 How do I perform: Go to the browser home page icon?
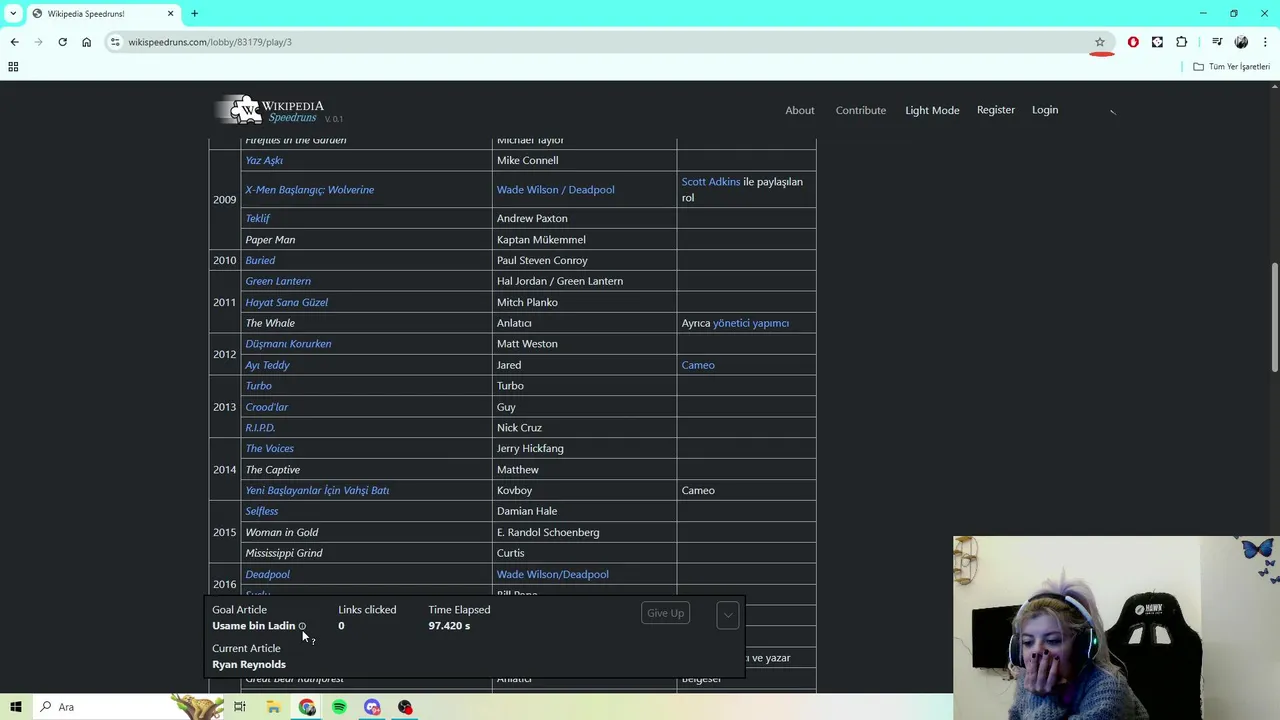(x=86, y=42)
